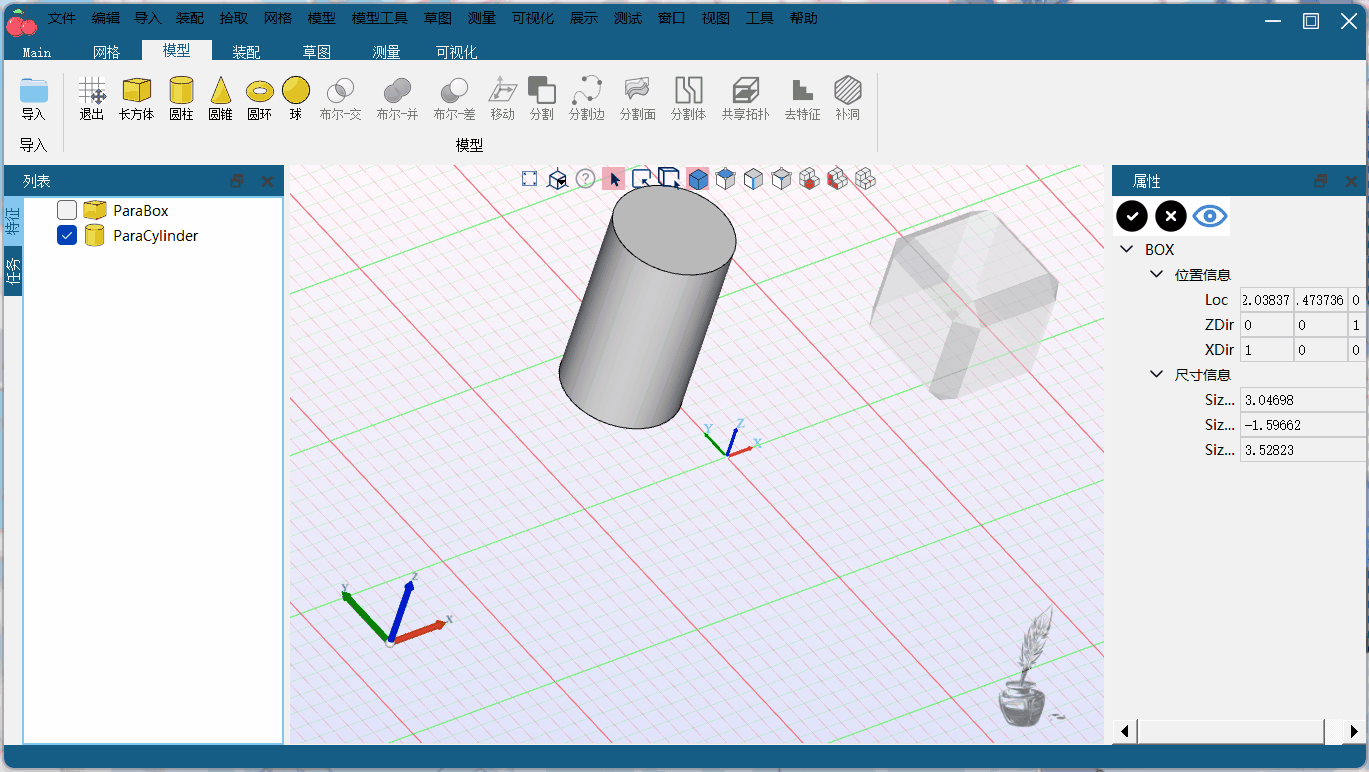This screenshot has width=1369, height=772.
Task: Float the 列表 panel with undock icon
Action: tap(237, 181)
